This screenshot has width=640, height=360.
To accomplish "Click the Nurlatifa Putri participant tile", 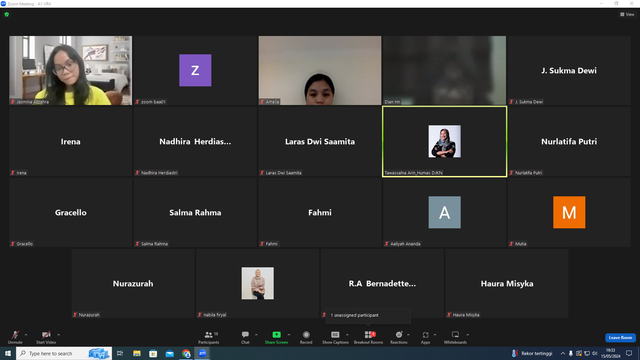I will (569, 141).
